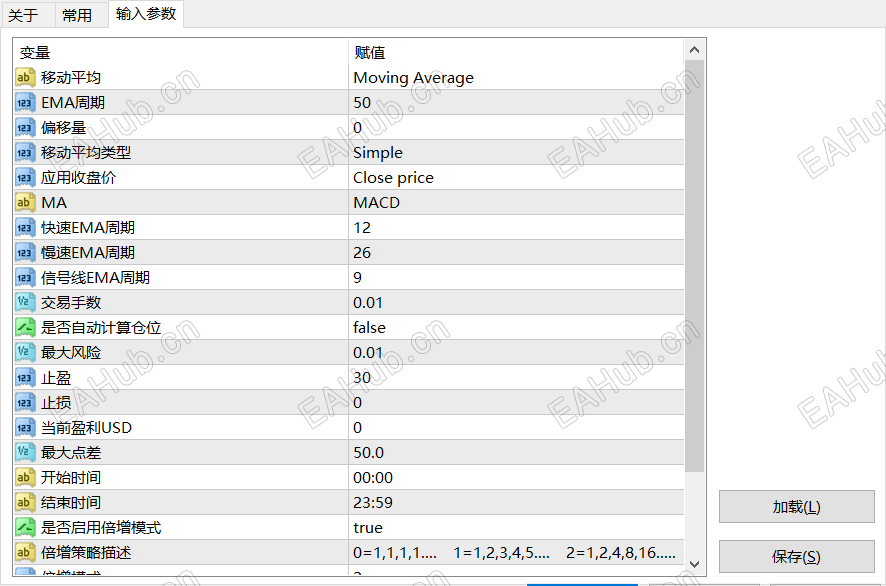886x586 pixels.
Task: Click the double-type icon beside 最大点差
Action: pyautogui.click(x=25, y=453)
